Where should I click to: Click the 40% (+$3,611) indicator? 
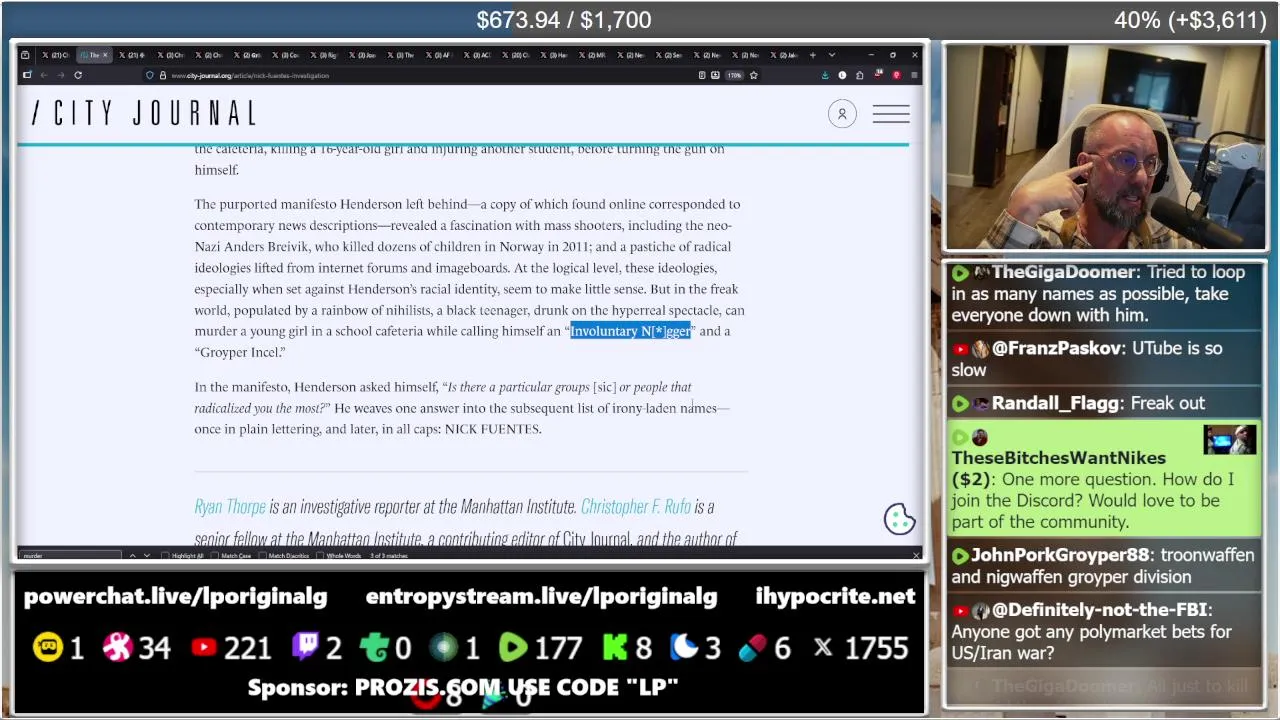pos(1190,20)
